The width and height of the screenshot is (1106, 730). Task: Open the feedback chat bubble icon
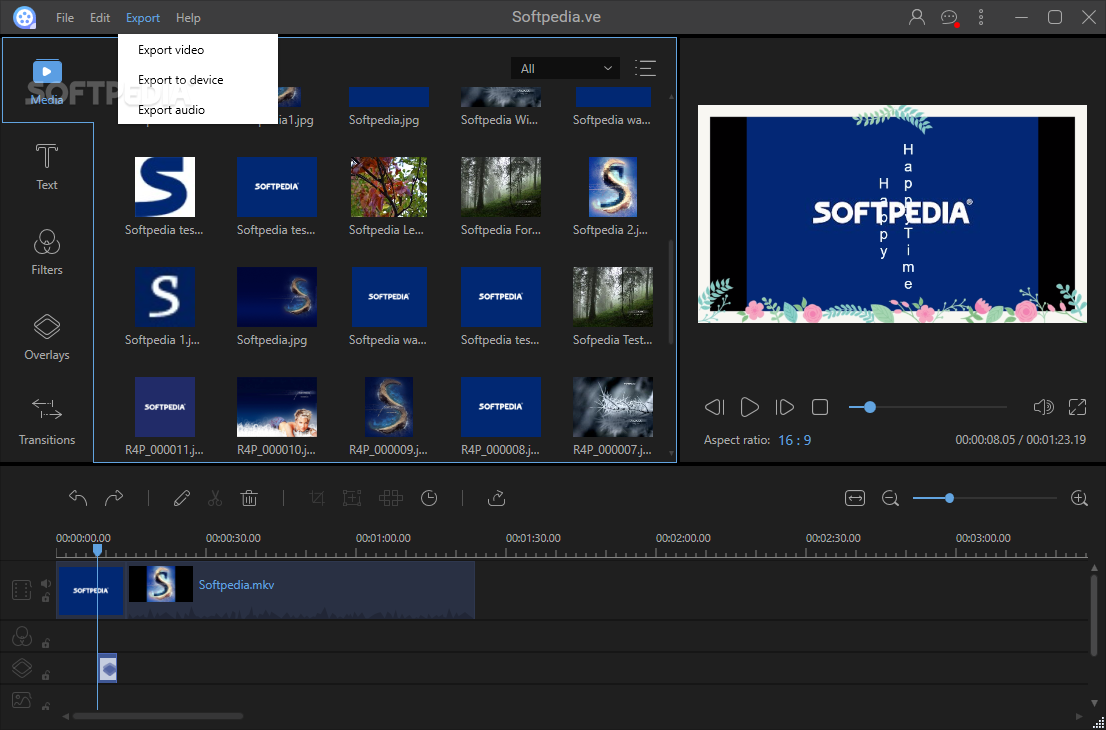(x=949, y=18)
